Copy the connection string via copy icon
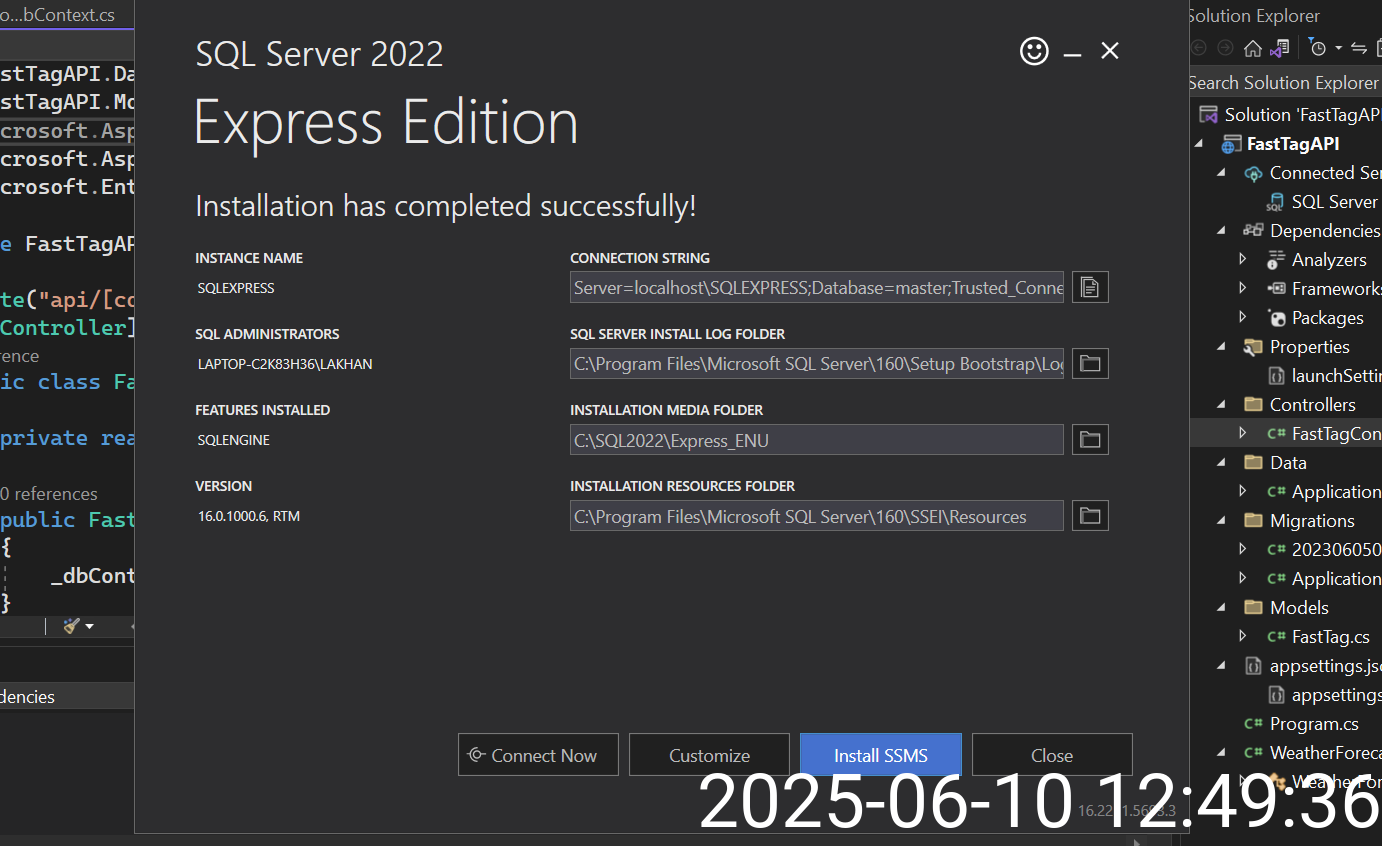The width and height of the screenshot is (1382, 846). tap(1090, 288)
